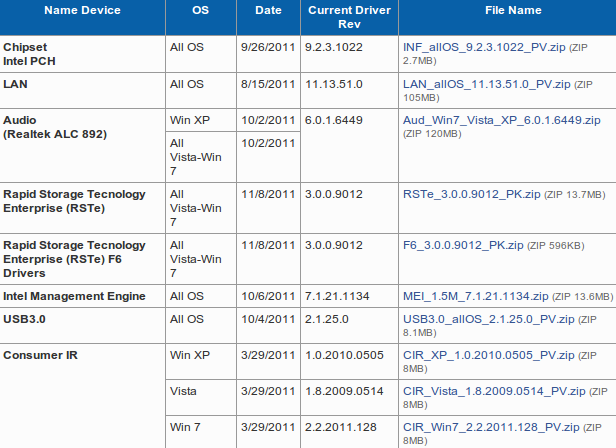This screenshot has height=448, width=616.
Task: Select the Consumer IR device name
Action: (x=40, y=355)
